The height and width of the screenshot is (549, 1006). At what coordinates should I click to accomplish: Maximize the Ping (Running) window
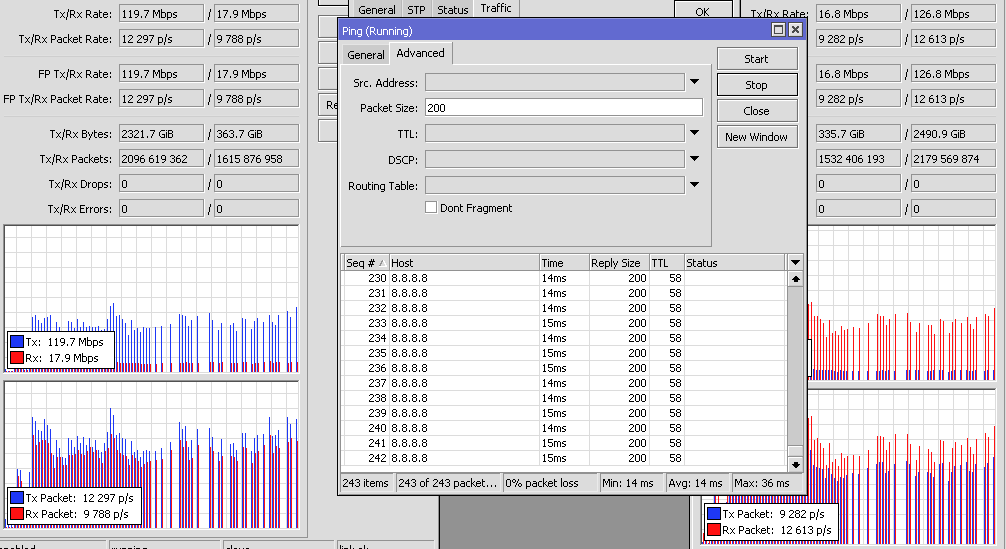778,30
